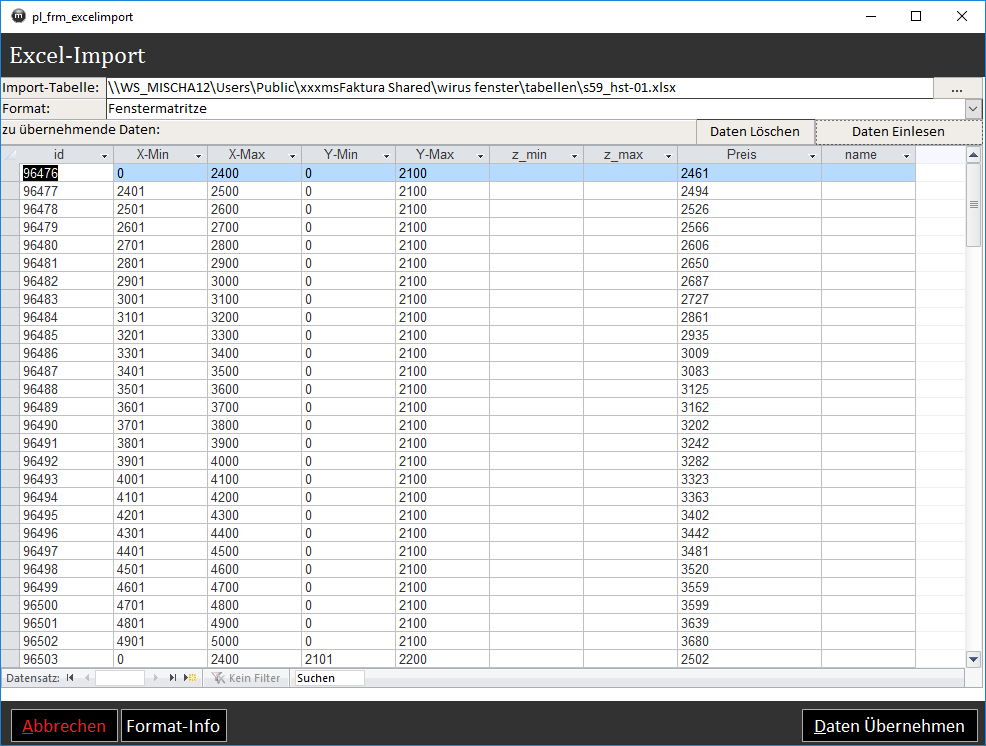Select the id cell 96477
Viewport: 986px width, 746px height.
(x=66, y=191)
